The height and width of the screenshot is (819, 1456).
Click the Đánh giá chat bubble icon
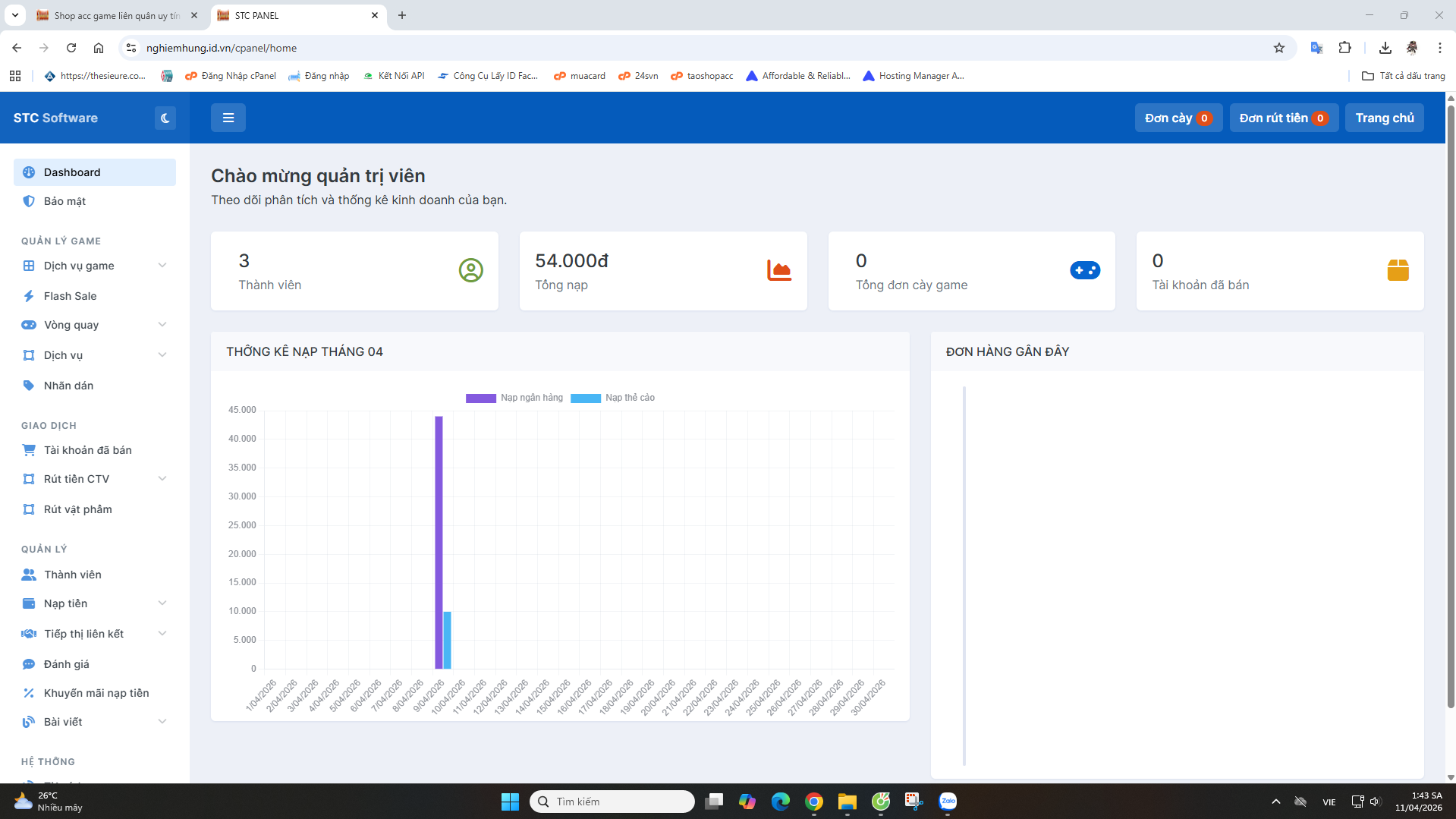29,664
